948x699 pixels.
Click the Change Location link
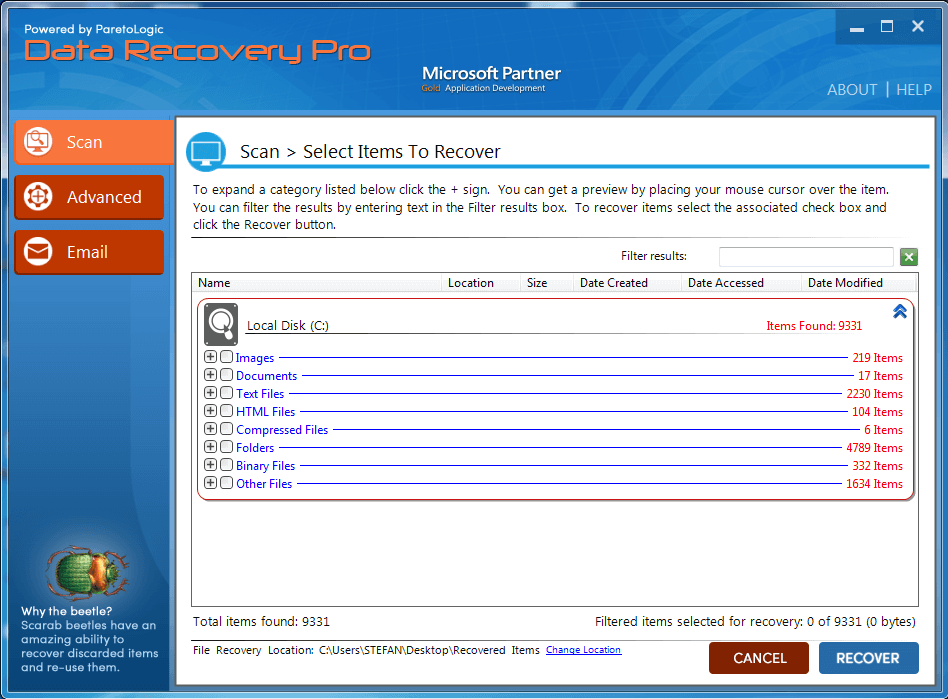click(x=583, y=650)
